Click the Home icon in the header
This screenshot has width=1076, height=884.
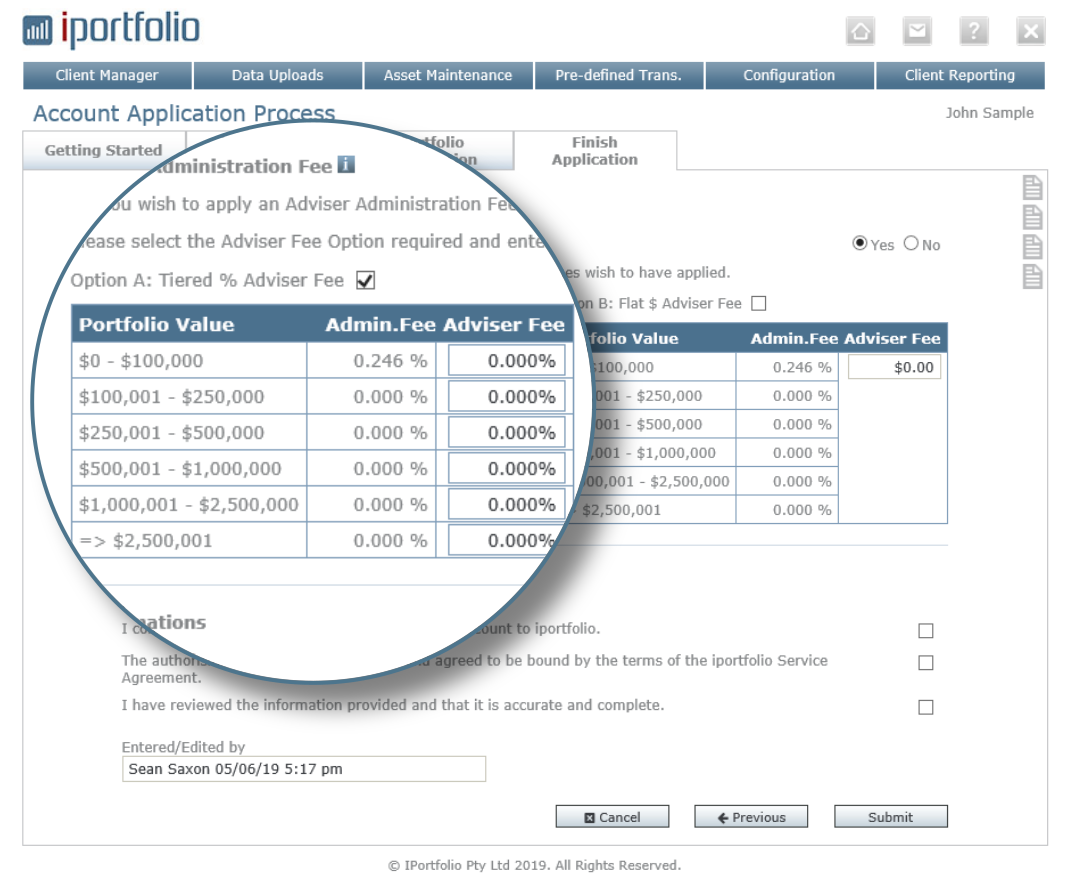(859, 32)
